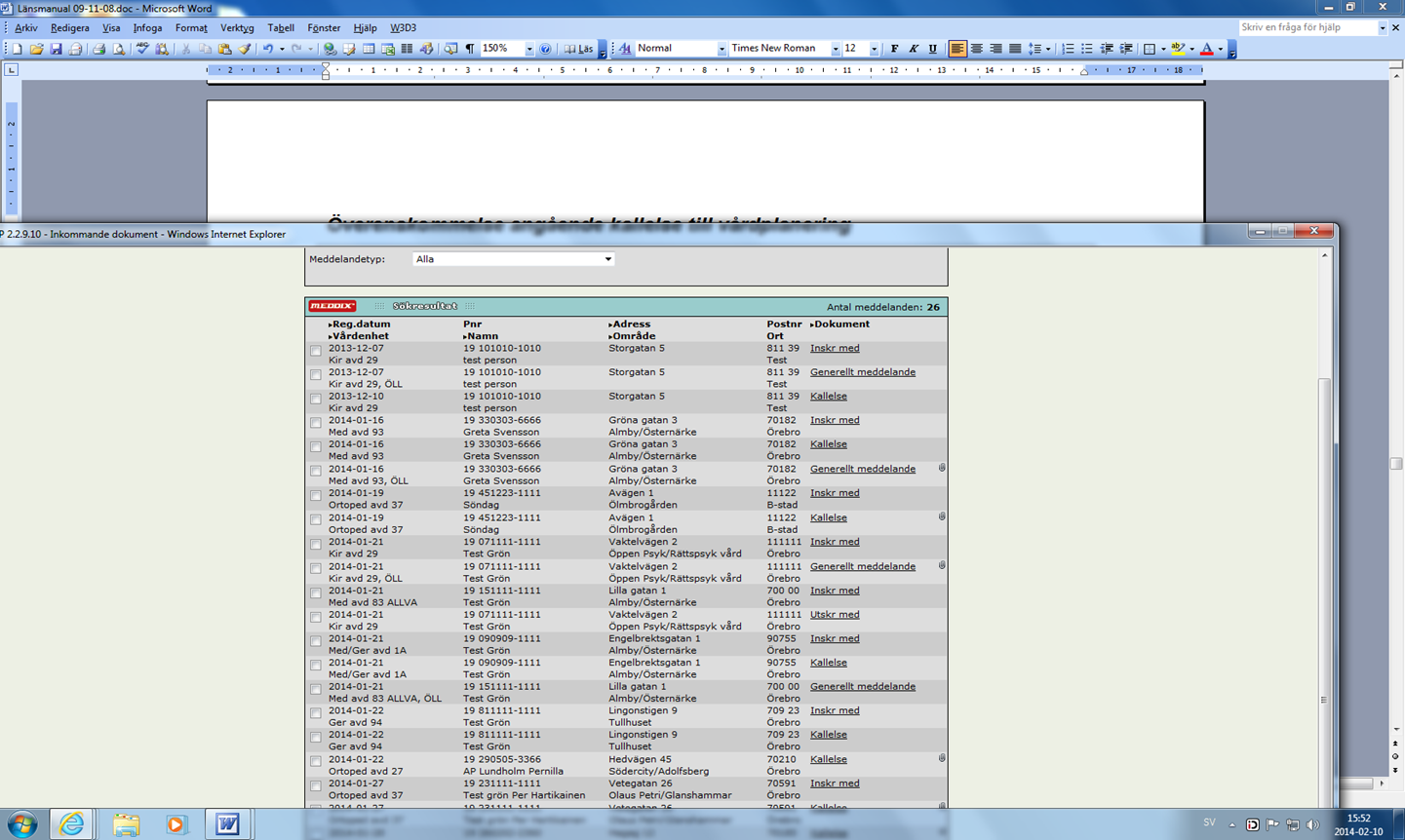Increase paragraph indent
1405x840 pixels.
[1126, 49]
